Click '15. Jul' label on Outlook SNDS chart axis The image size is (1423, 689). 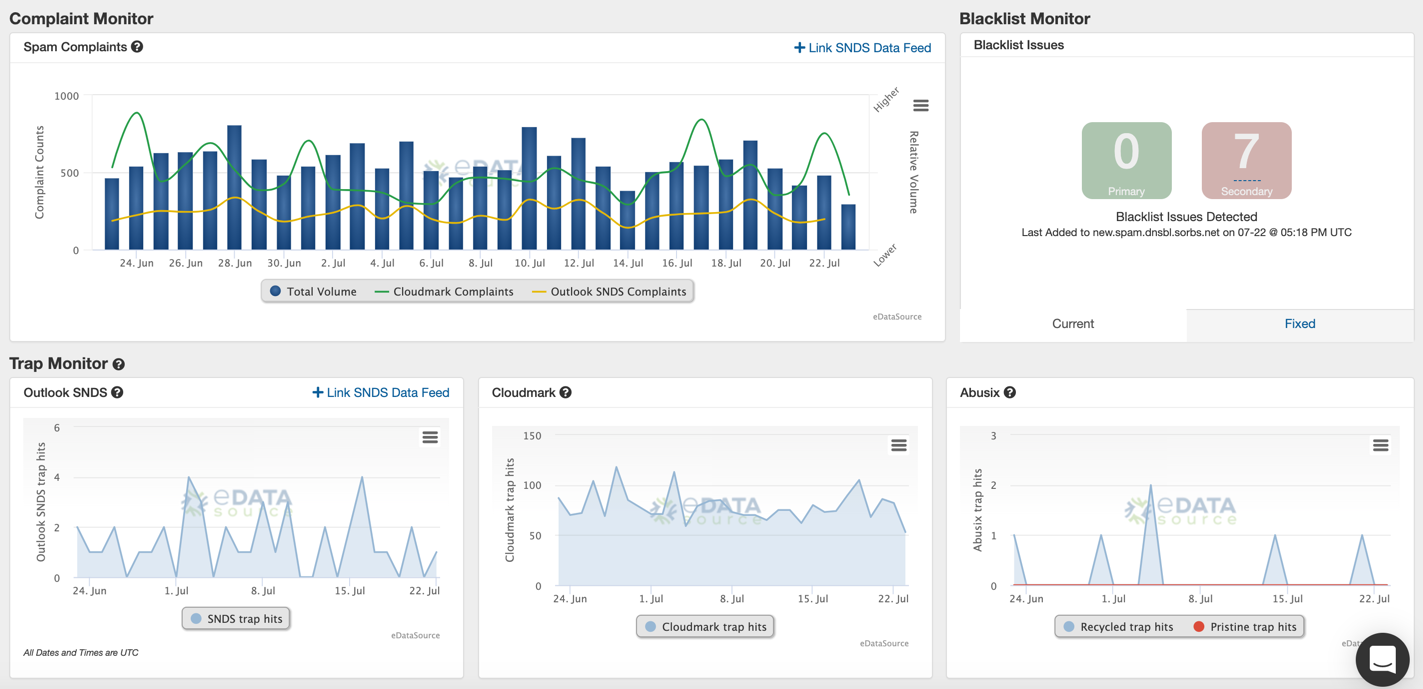[x=350, y=591]
